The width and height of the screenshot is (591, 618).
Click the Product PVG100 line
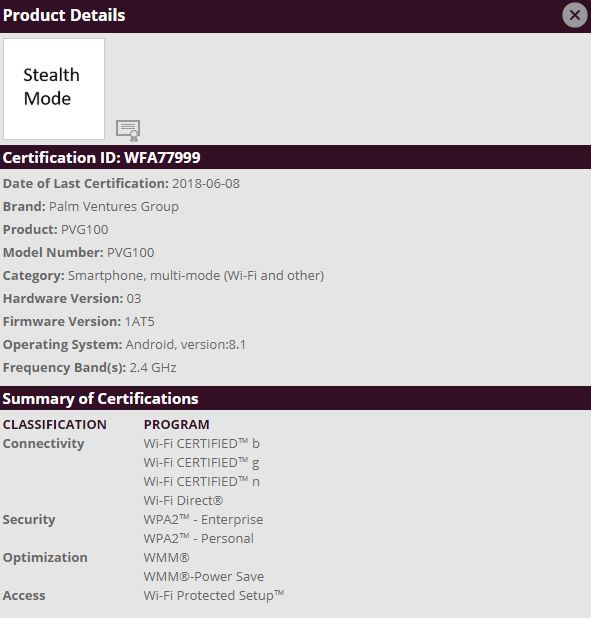tap(56, 229)
